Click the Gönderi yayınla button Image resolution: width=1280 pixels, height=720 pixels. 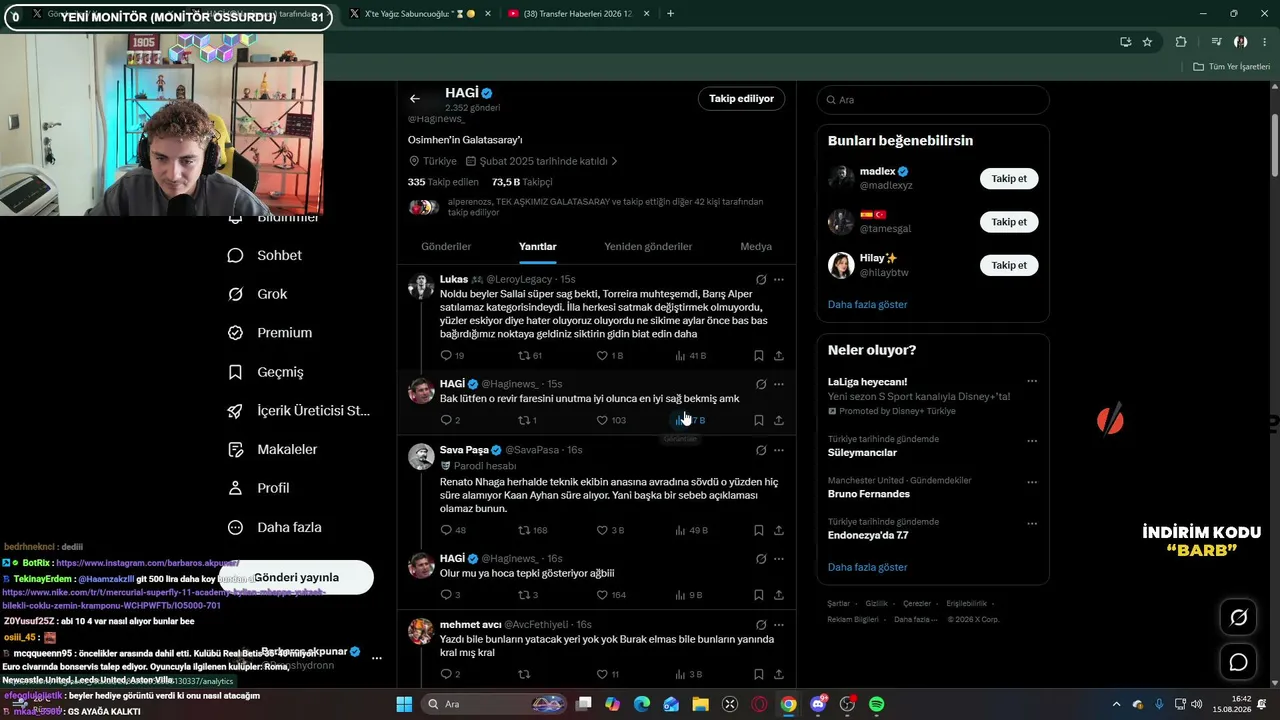point(297,577)
